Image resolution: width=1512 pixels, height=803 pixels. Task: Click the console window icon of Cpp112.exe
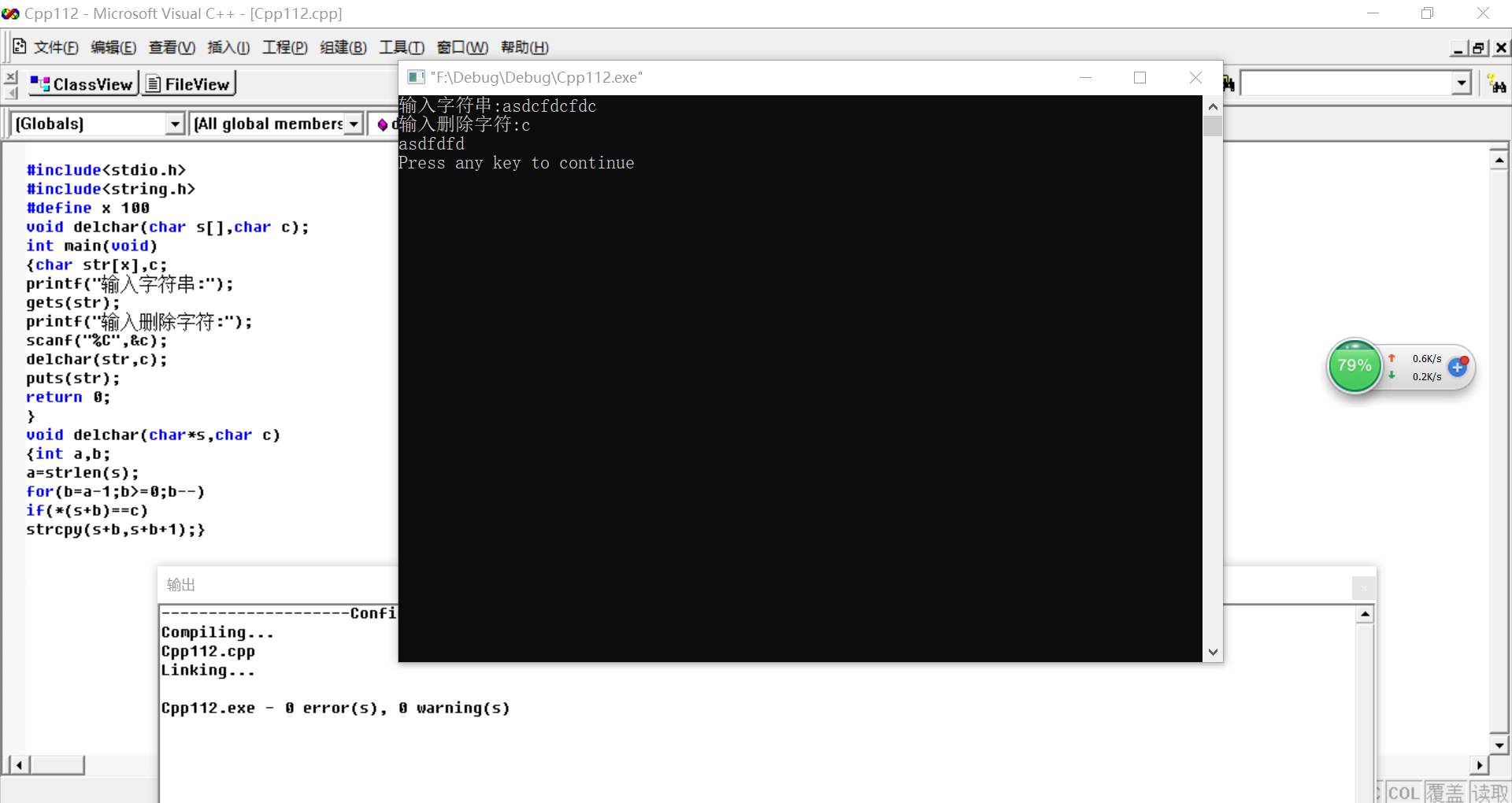click(x=416, y=77)
